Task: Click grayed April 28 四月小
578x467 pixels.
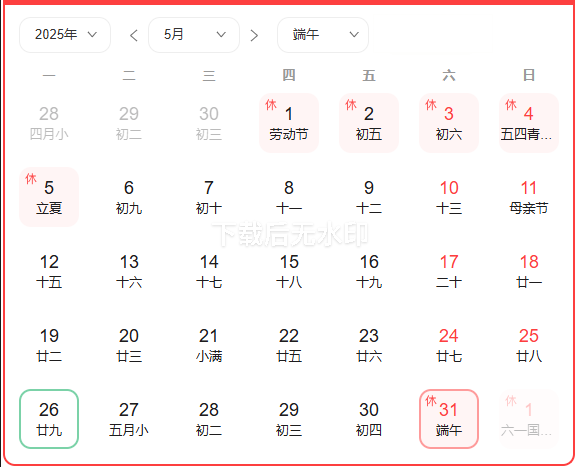Action: pos(49,123)
